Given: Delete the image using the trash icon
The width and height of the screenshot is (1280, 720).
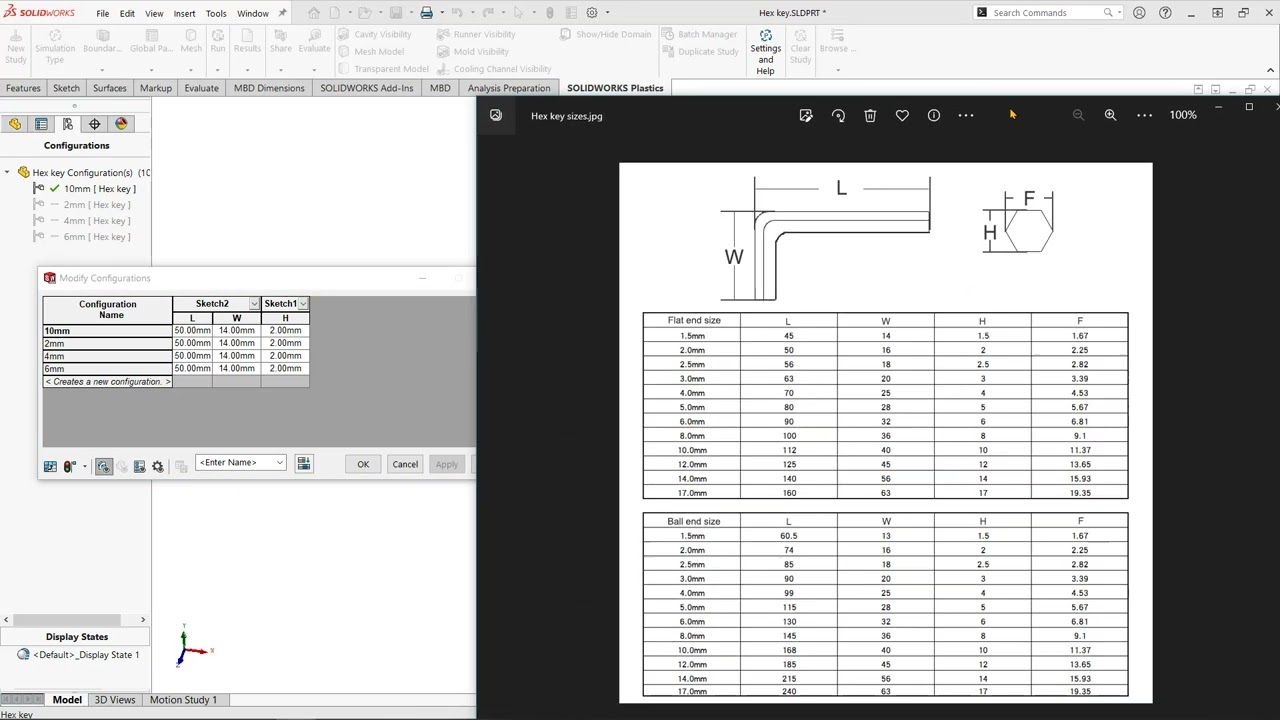Looking at the screenshot, I should click(870, 116).
